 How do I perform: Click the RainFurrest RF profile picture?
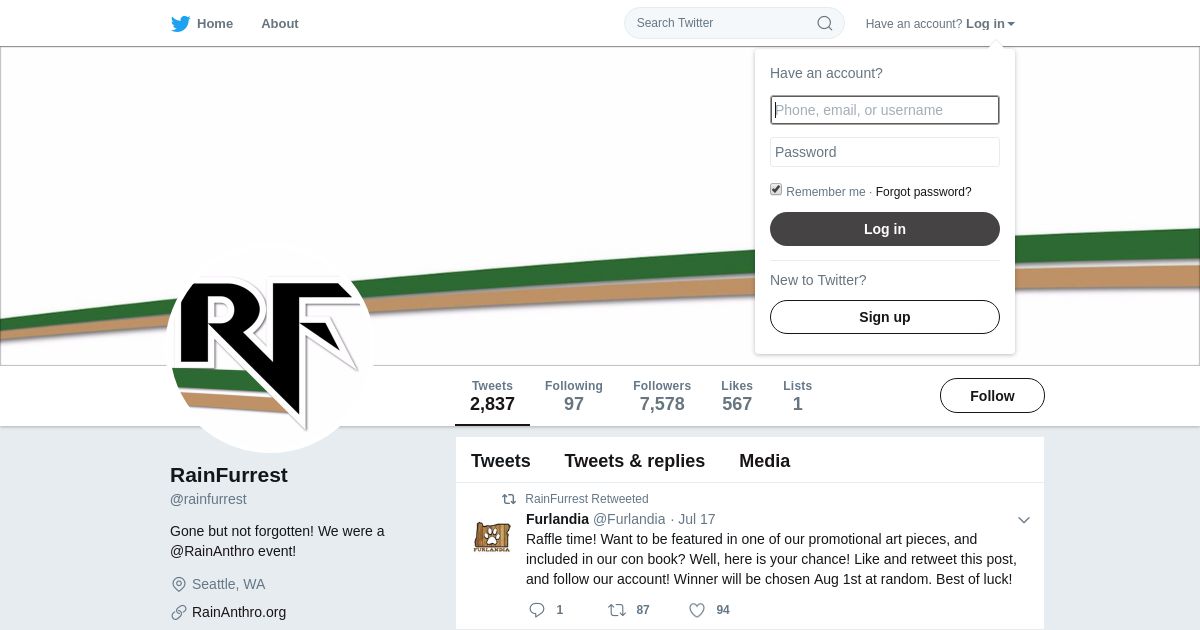(x=270, y=348)
